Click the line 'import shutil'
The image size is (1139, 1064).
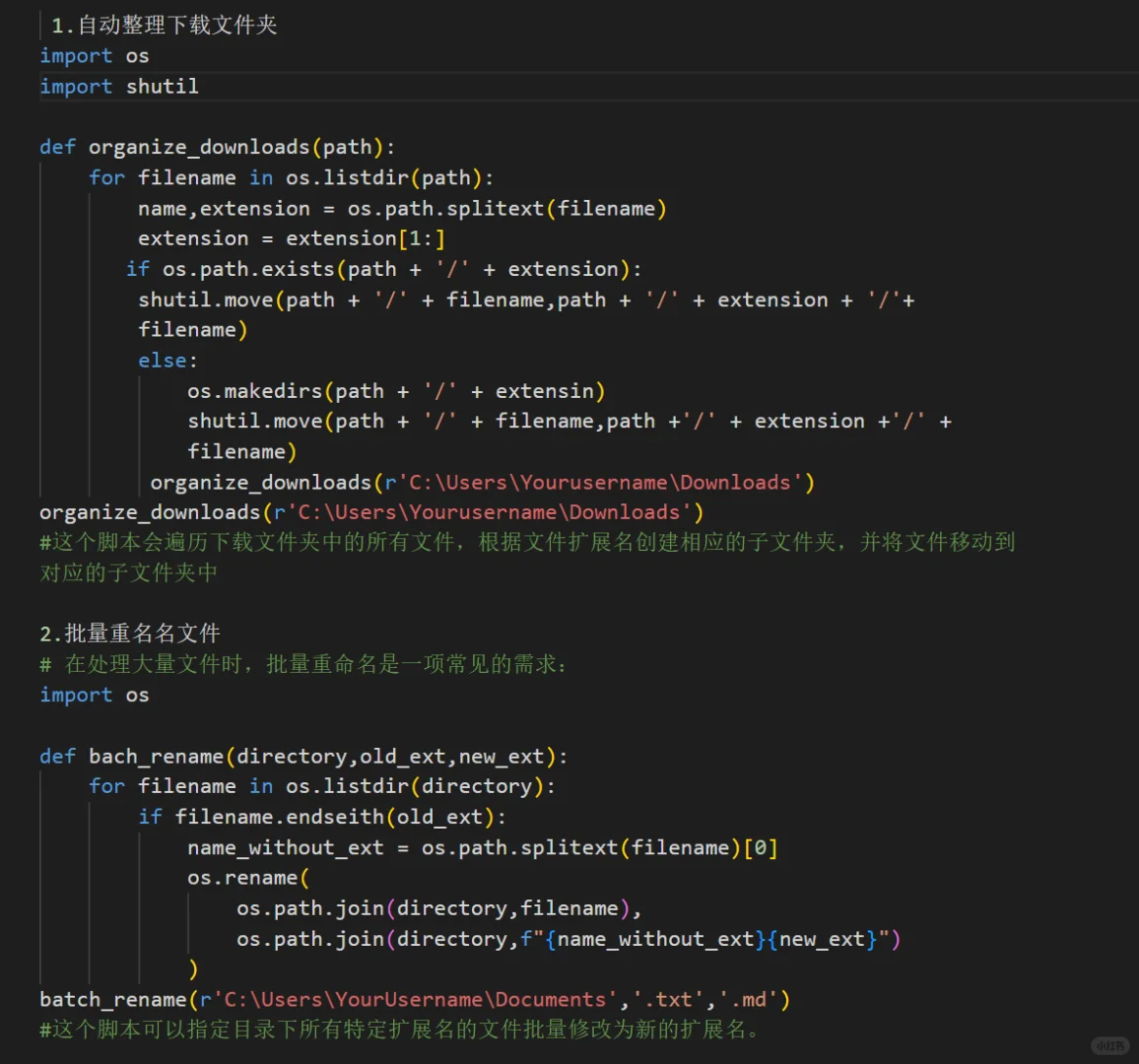point(119,87)
